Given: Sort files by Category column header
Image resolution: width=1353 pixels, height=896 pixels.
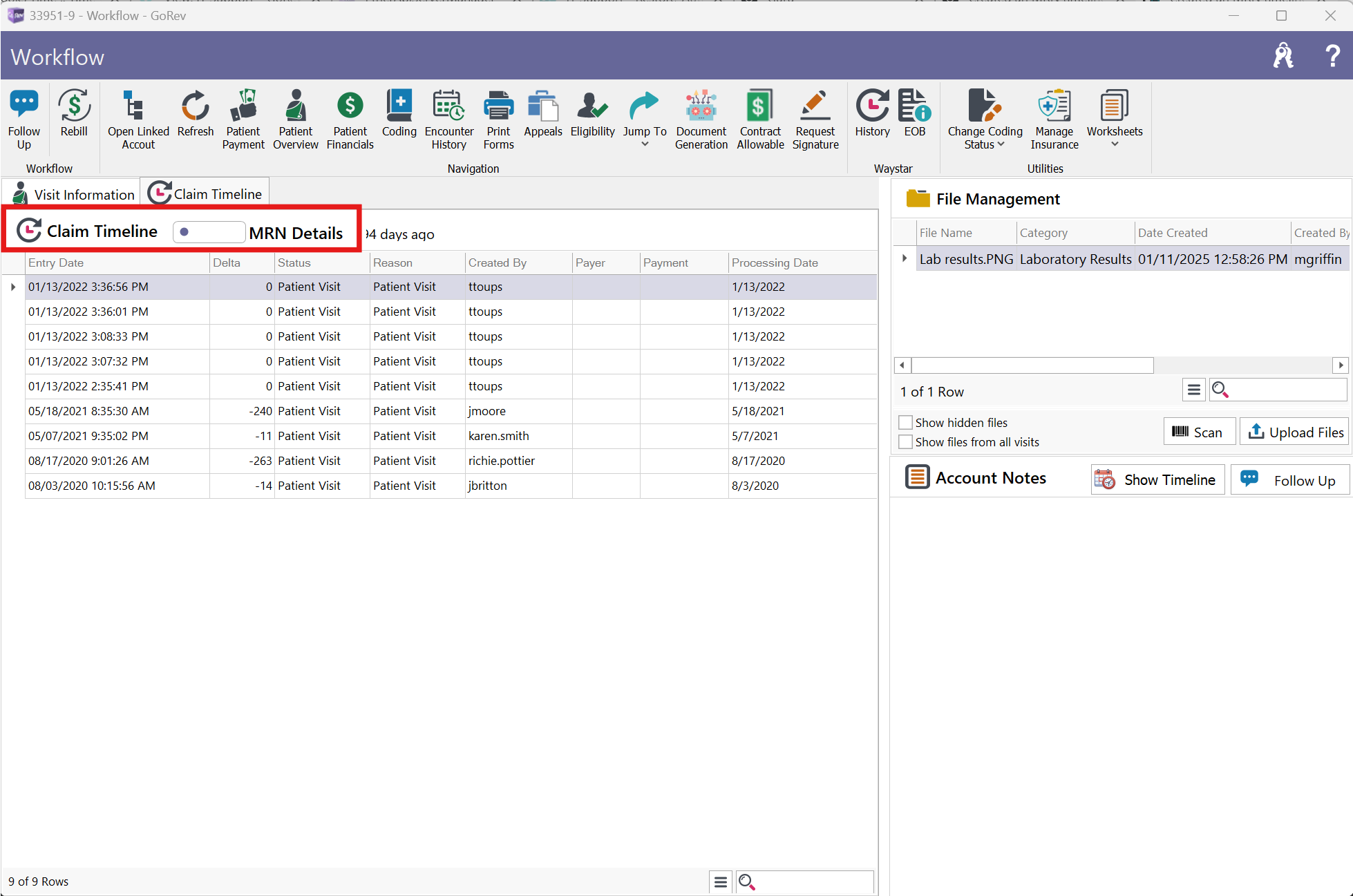Looking at the screenshot, I should [x=1076, y=233].
